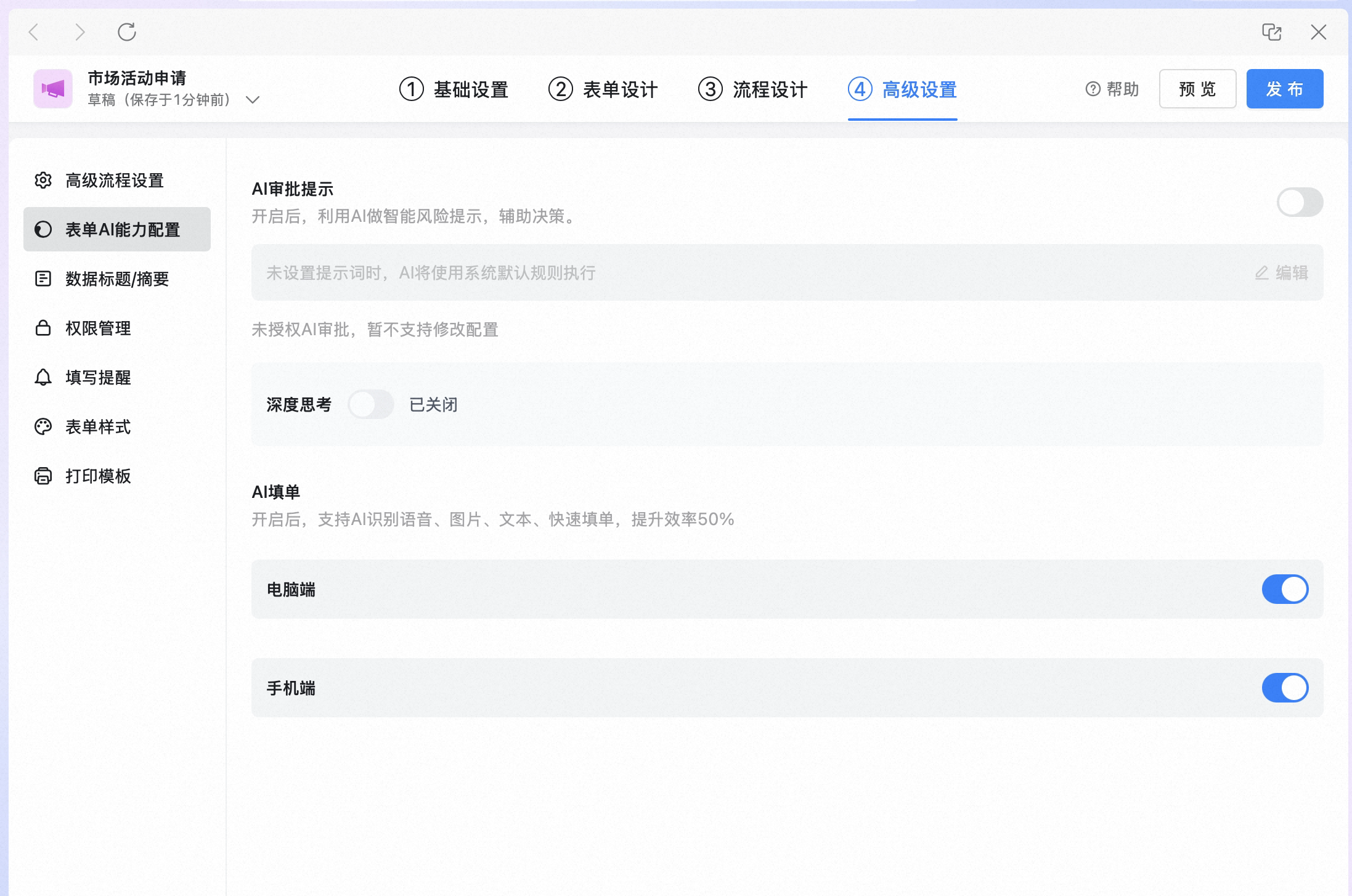Enable the AI审批提示 toggle
Screen dimensions: 1352x896
1300,202
